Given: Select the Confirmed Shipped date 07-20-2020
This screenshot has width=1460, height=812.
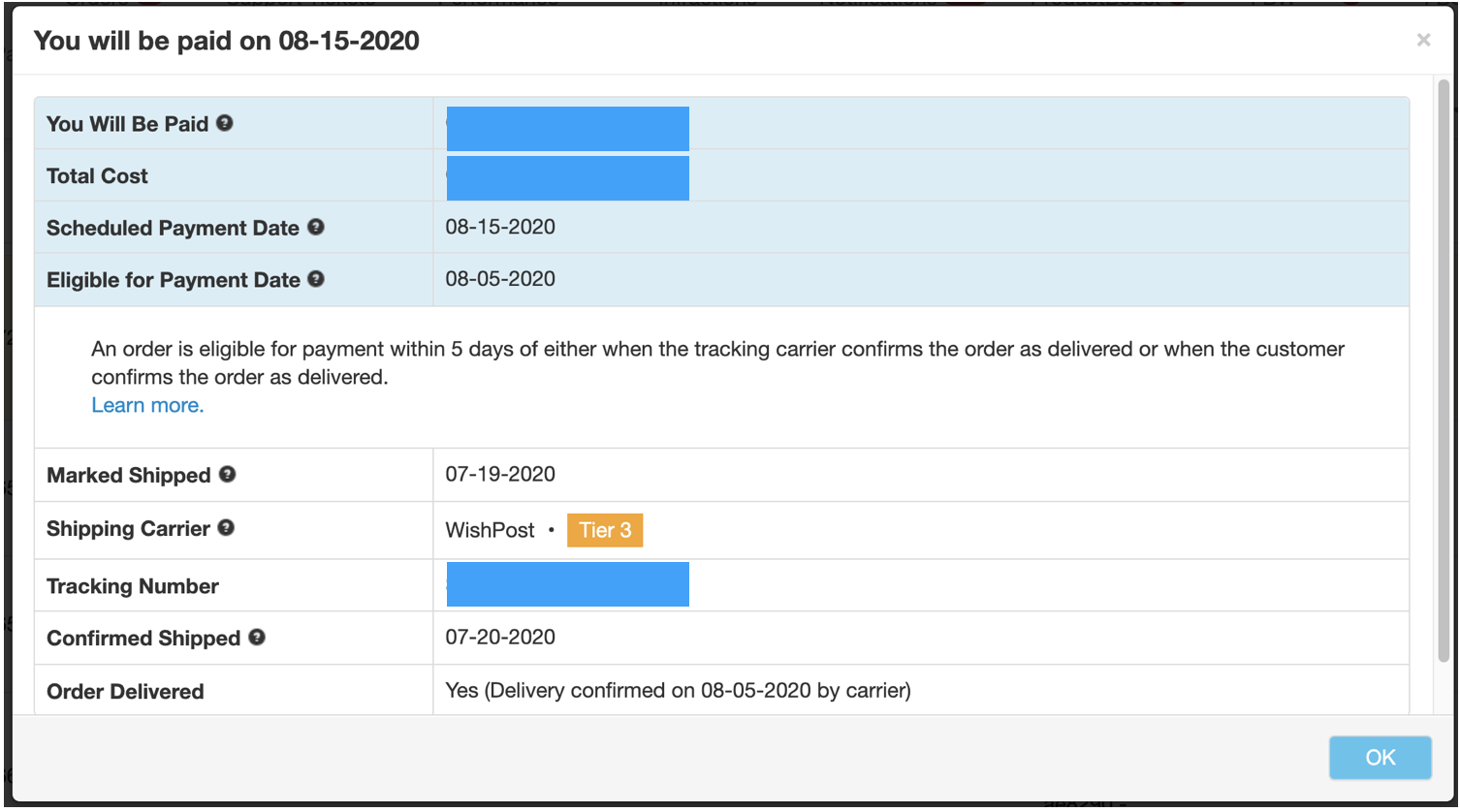Looking at the screenshot, I should [x=500, y=637].
